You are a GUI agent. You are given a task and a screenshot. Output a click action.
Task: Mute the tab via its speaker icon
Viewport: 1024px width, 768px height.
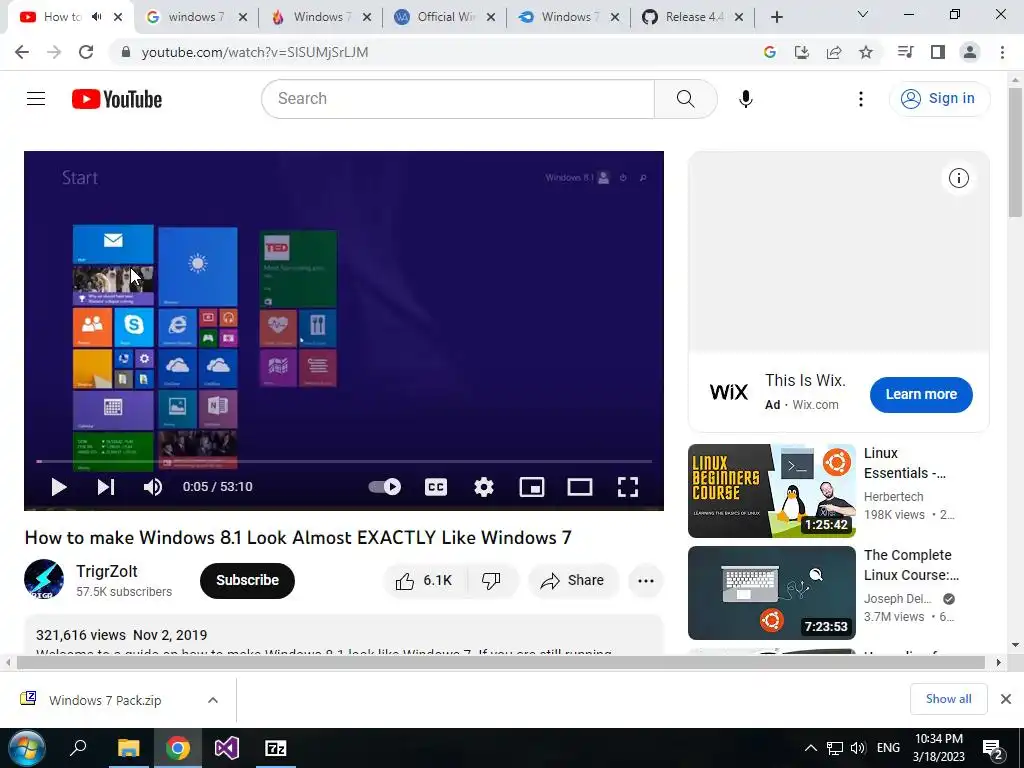point(97,17)
